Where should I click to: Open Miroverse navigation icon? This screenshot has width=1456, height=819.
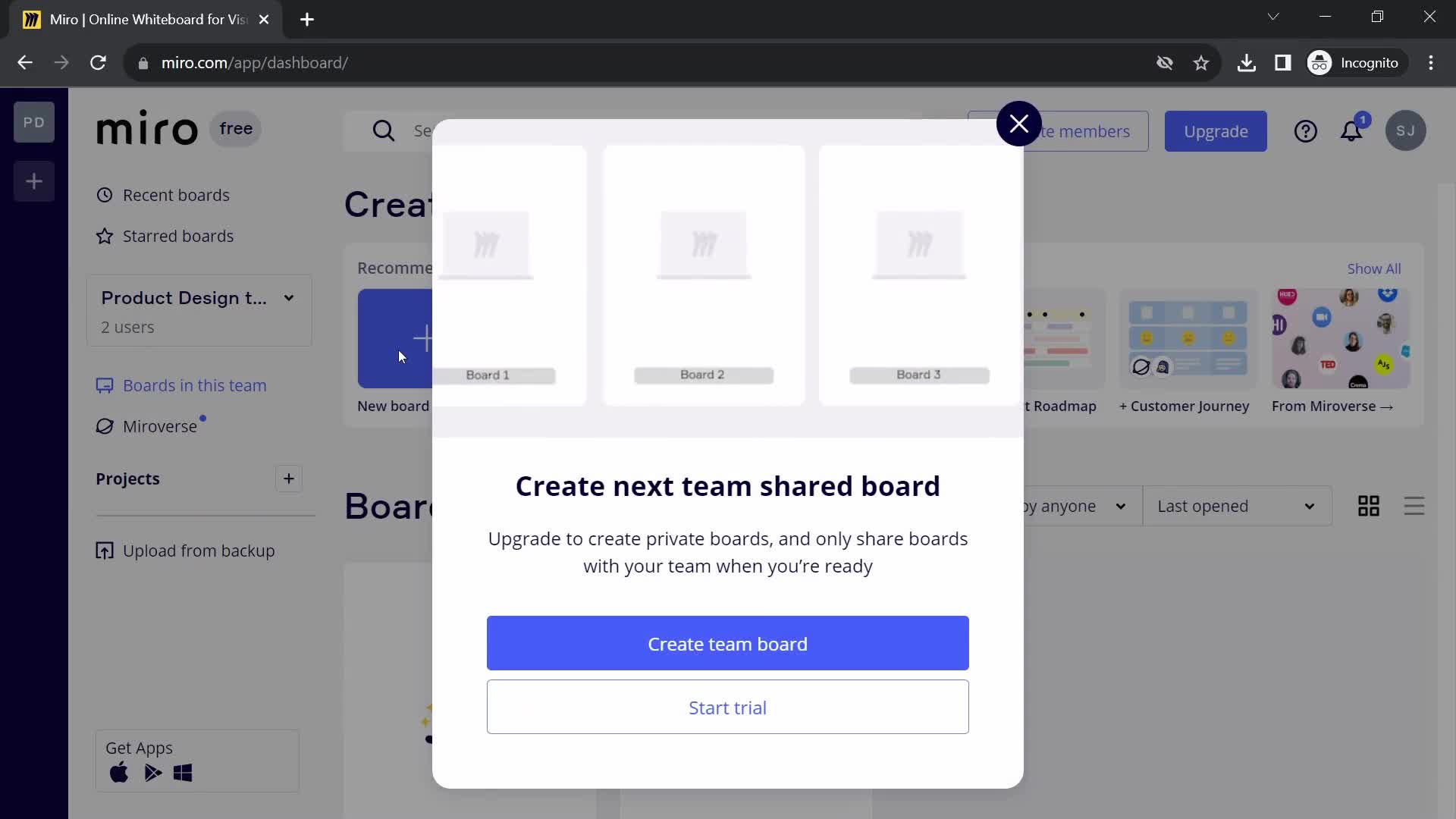(104, 425)
